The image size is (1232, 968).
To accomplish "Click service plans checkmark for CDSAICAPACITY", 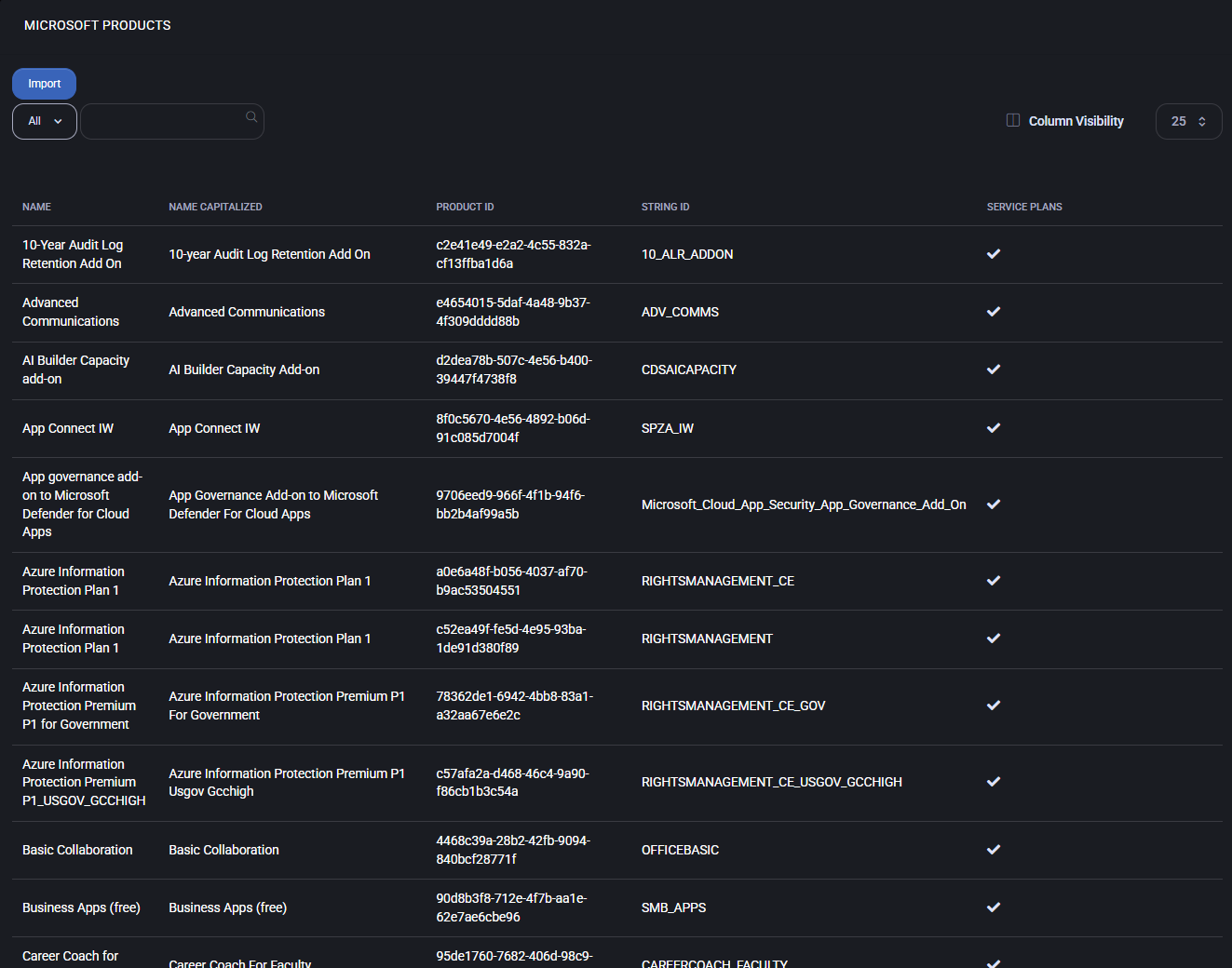I will coord(994,370).
